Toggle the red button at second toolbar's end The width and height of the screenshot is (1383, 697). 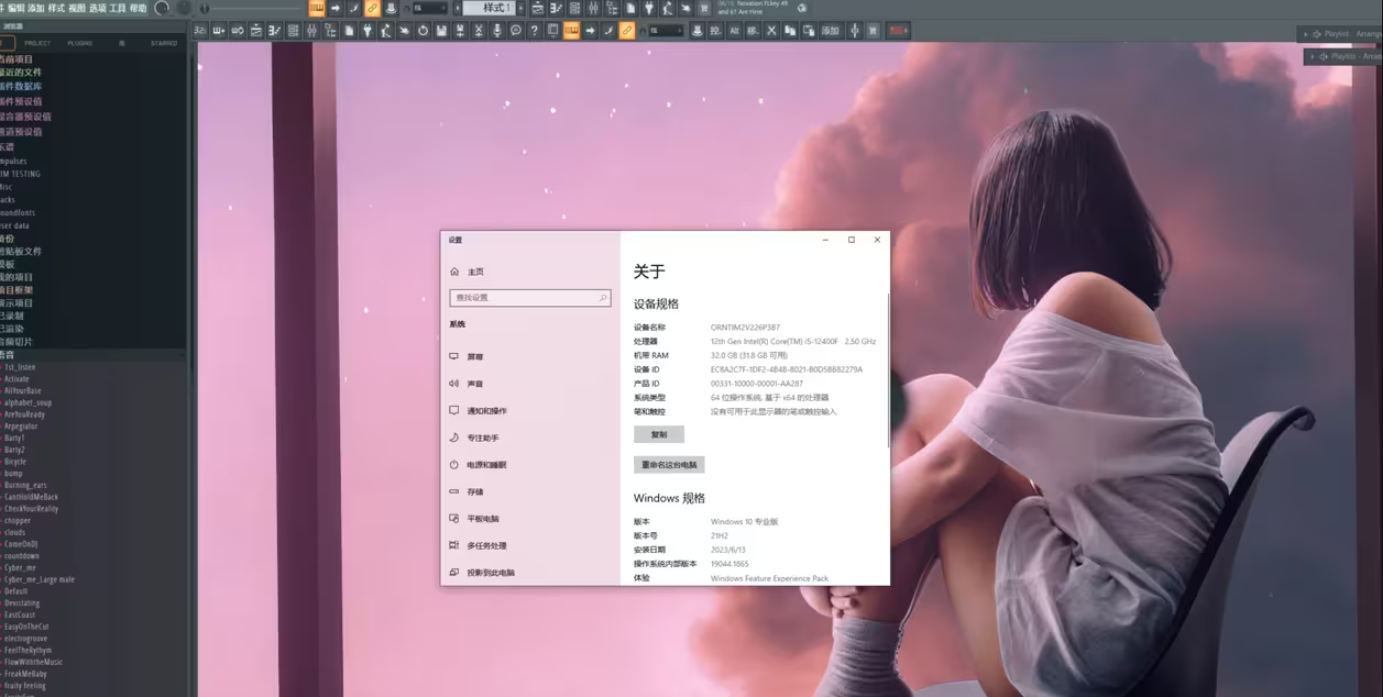897,31
